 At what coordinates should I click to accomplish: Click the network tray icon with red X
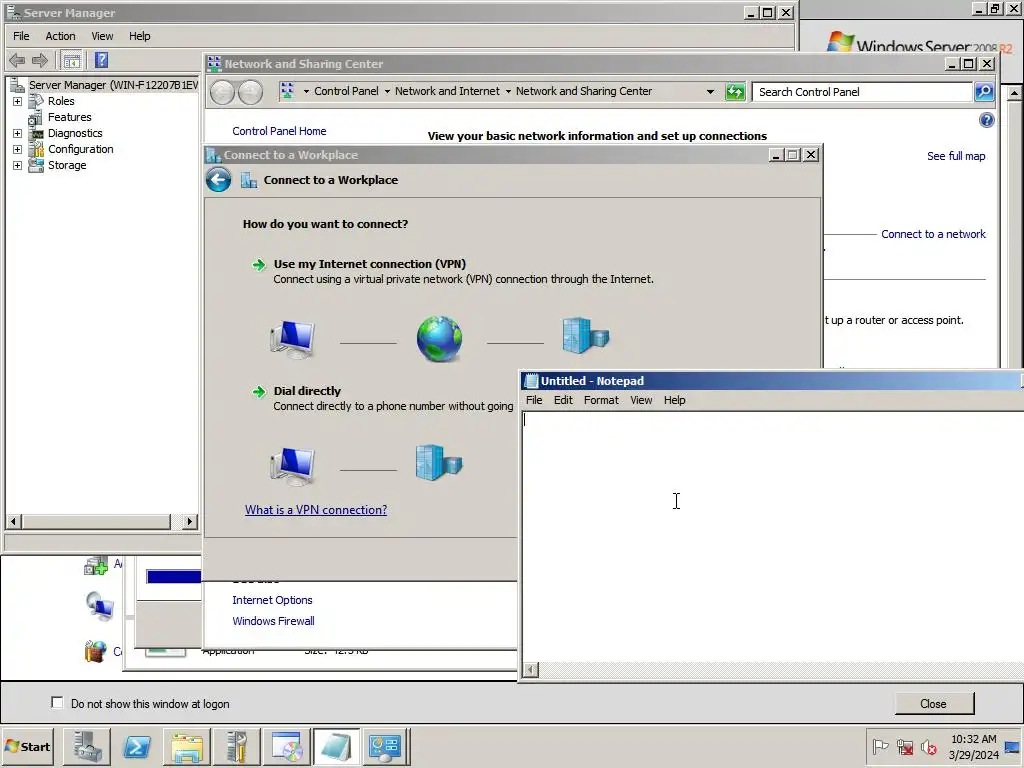[905, 746]
